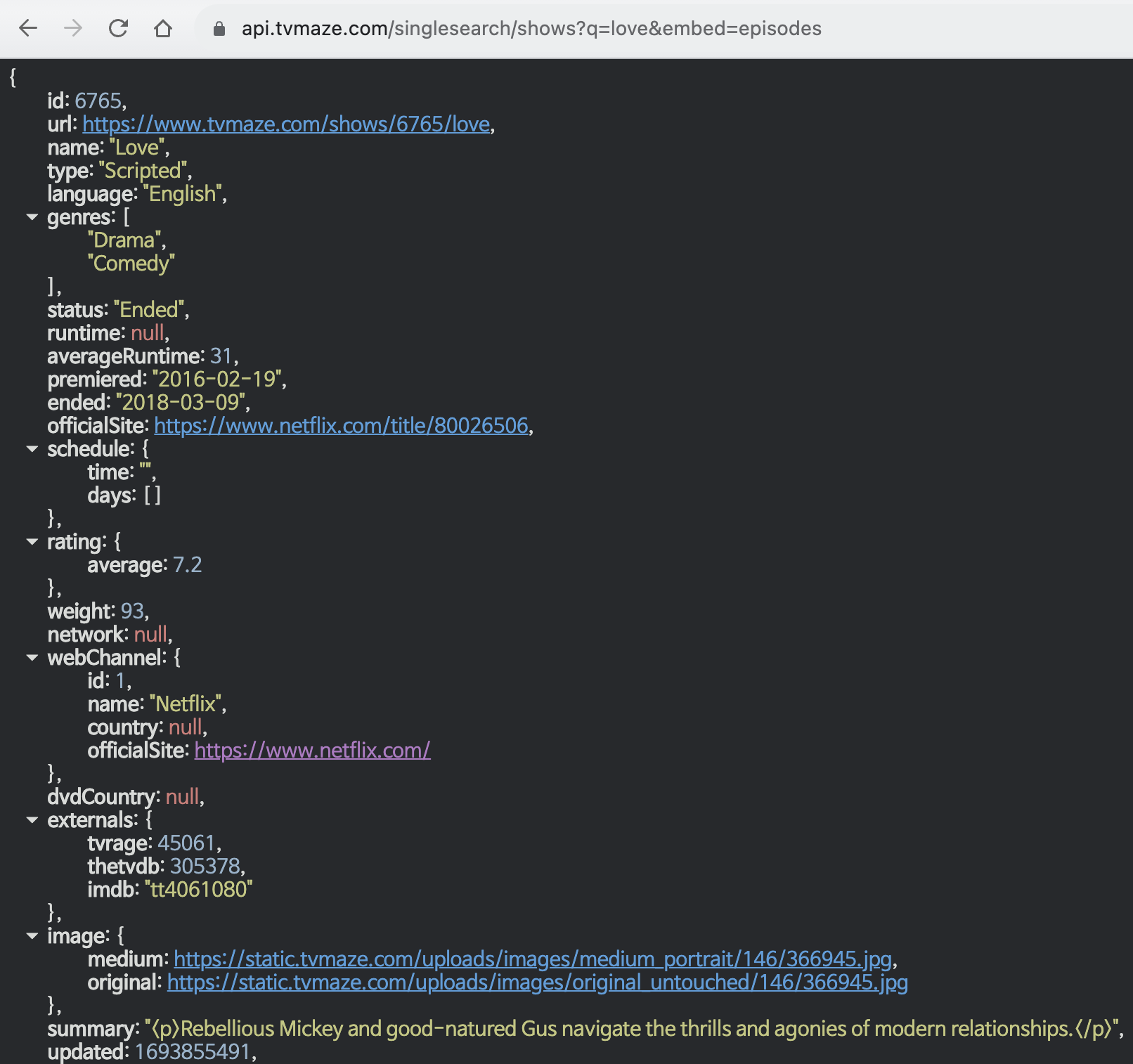This screenshot has width=1133, height=1064.
Task: Select the imdb value "tt4061080"
Action: pos(199,890)
